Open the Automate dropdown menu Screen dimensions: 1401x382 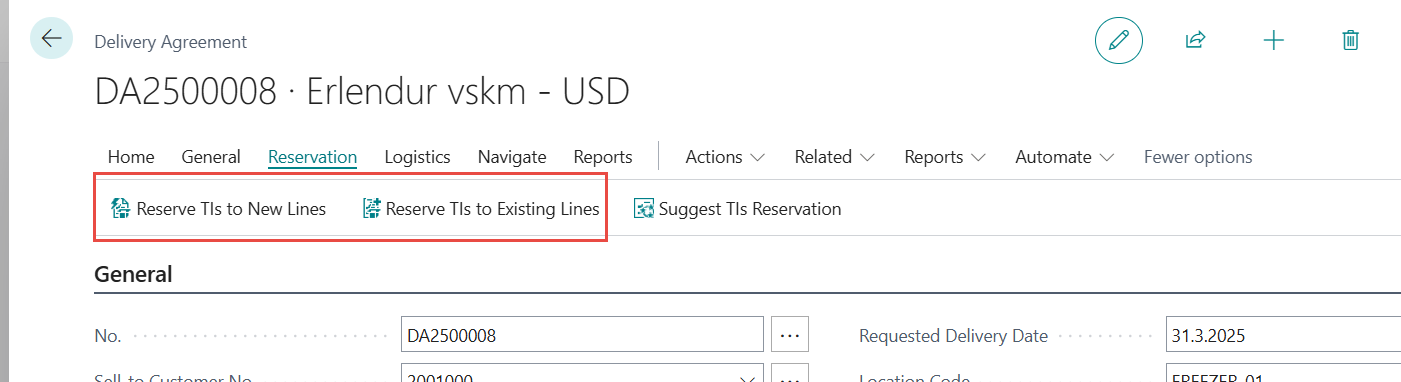tap(1065, 157)
